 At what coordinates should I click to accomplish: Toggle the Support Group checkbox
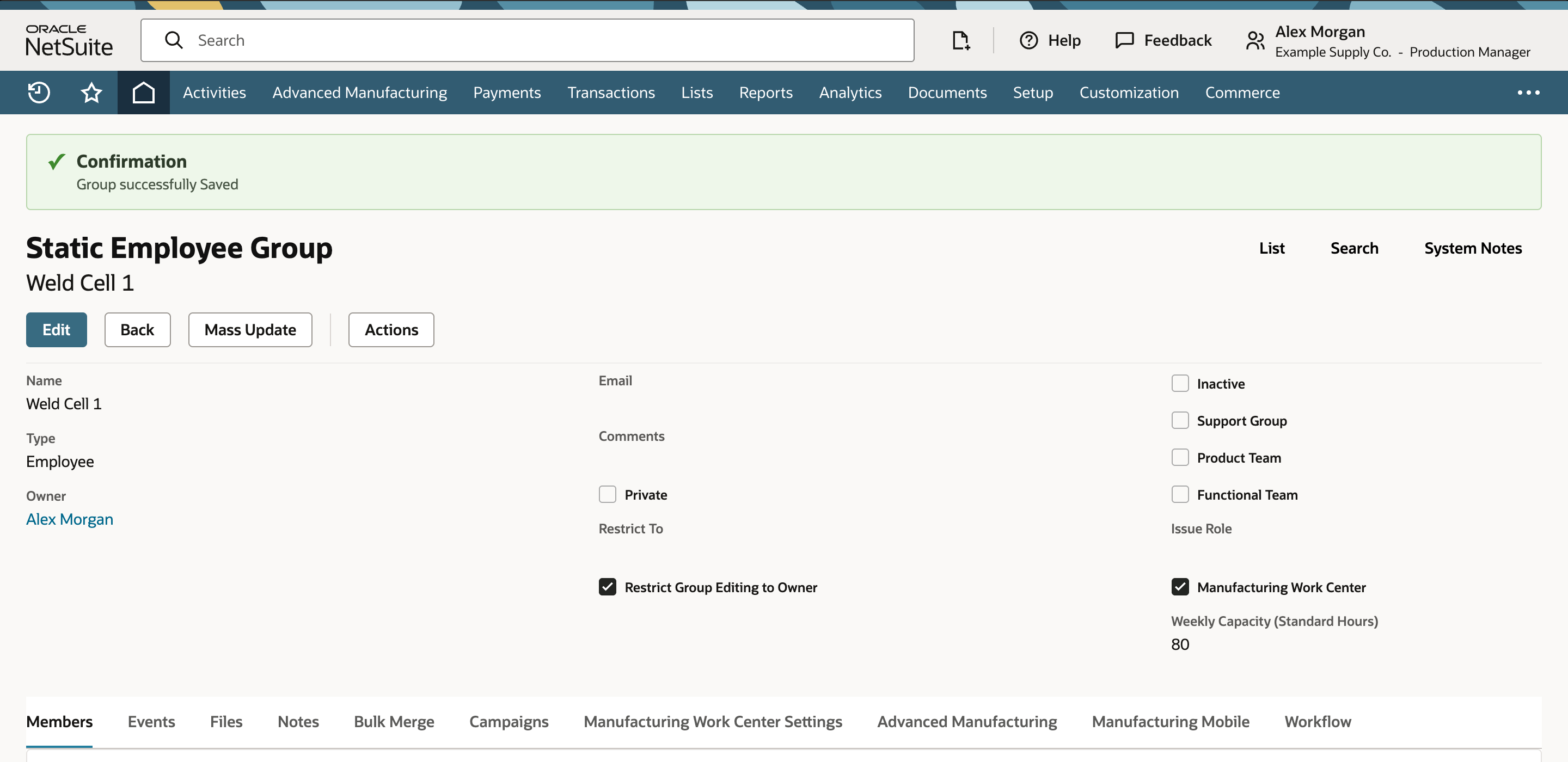click(1180, 421)
